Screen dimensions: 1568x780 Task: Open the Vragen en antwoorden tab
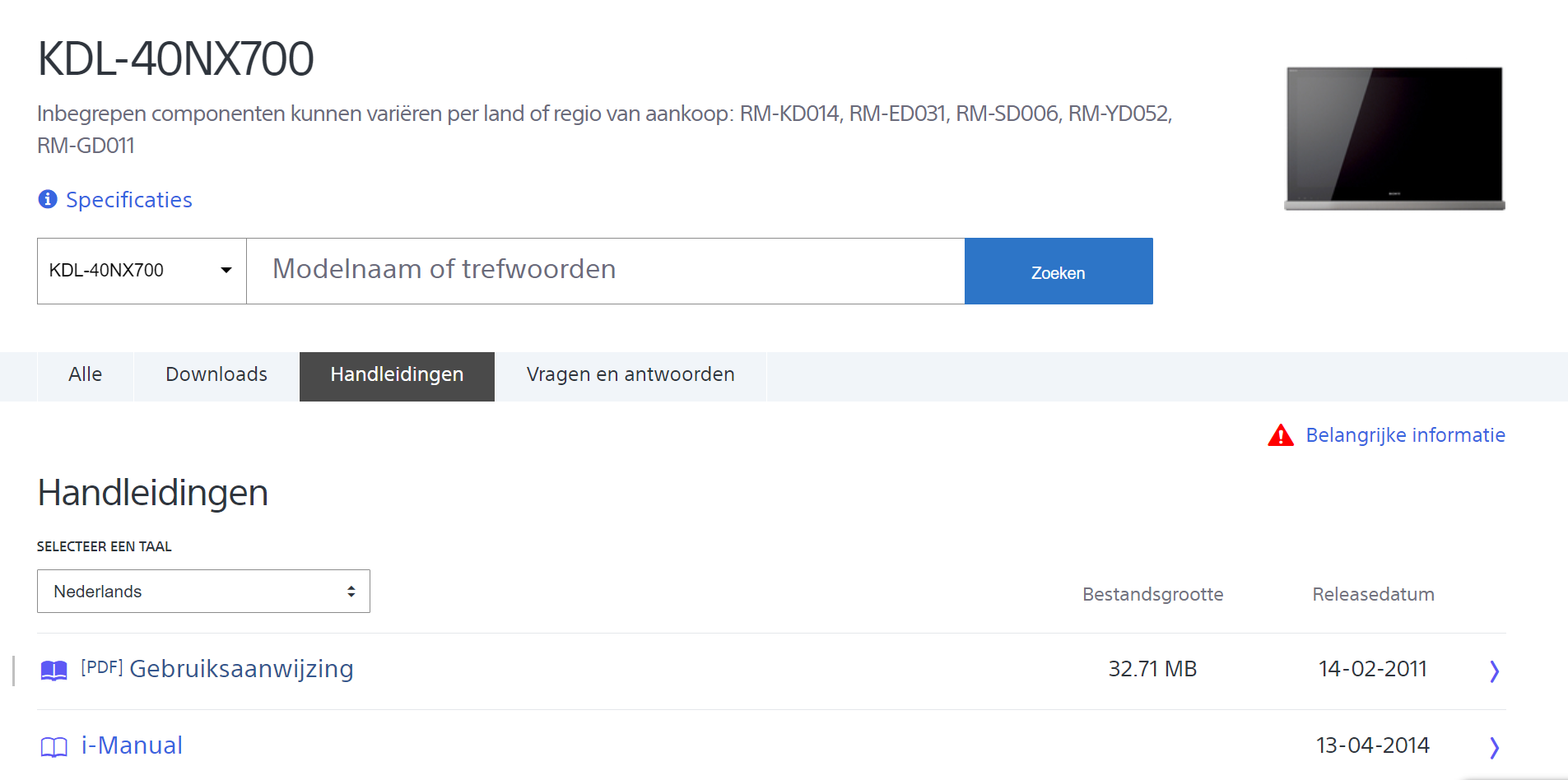[630, 376]
